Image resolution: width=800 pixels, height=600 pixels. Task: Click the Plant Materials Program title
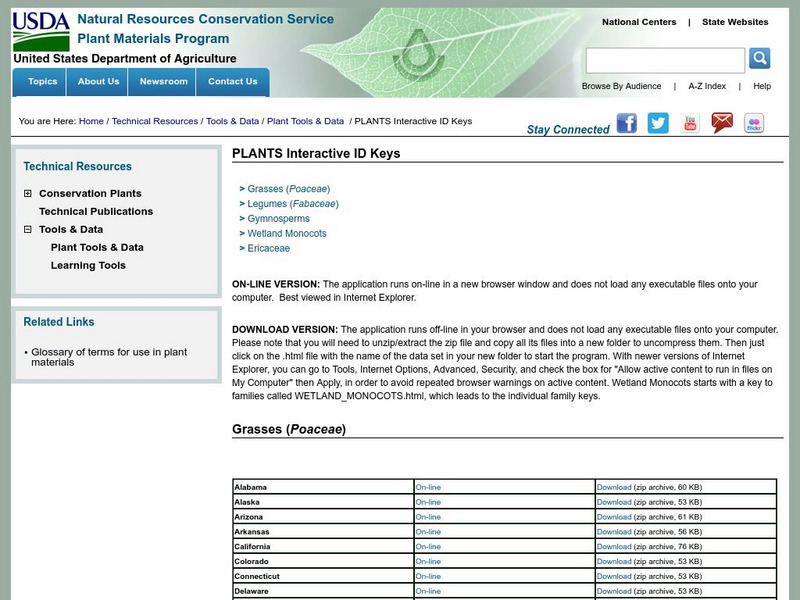click(x=153, y=39)
